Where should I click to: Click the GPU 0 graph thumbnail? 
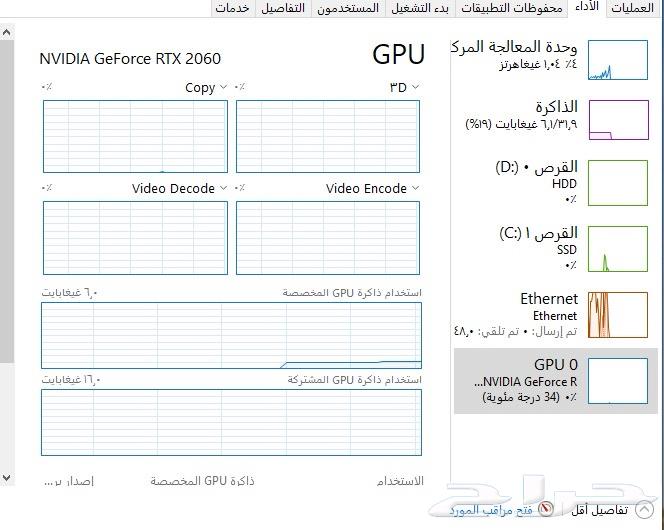tap(618, 381)
